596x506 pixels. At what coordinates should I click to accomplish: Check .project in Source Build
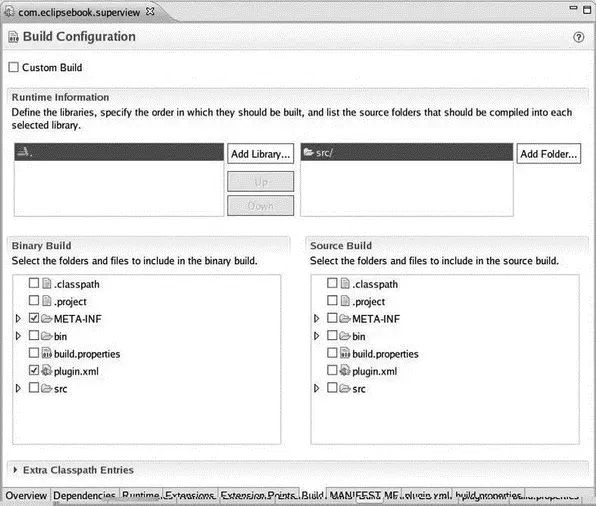pos(332,300)
